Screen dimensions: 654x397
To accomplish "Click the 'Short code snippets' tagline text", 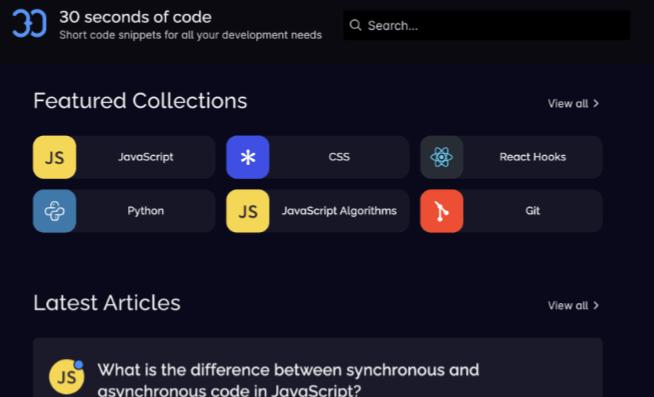I will point(190,35).
